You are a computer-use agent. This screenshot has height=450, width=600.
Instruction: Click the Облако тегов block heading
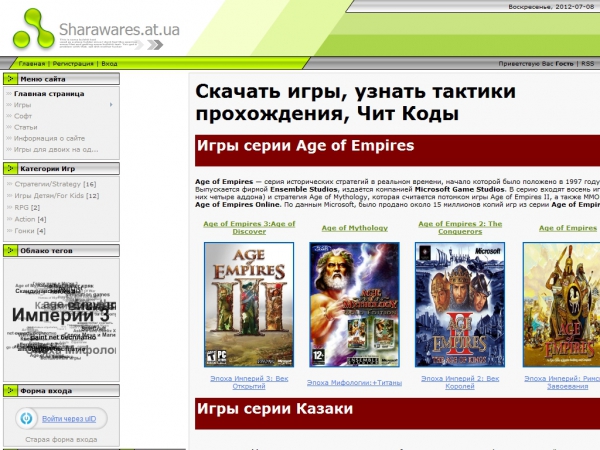coord(46,251)
